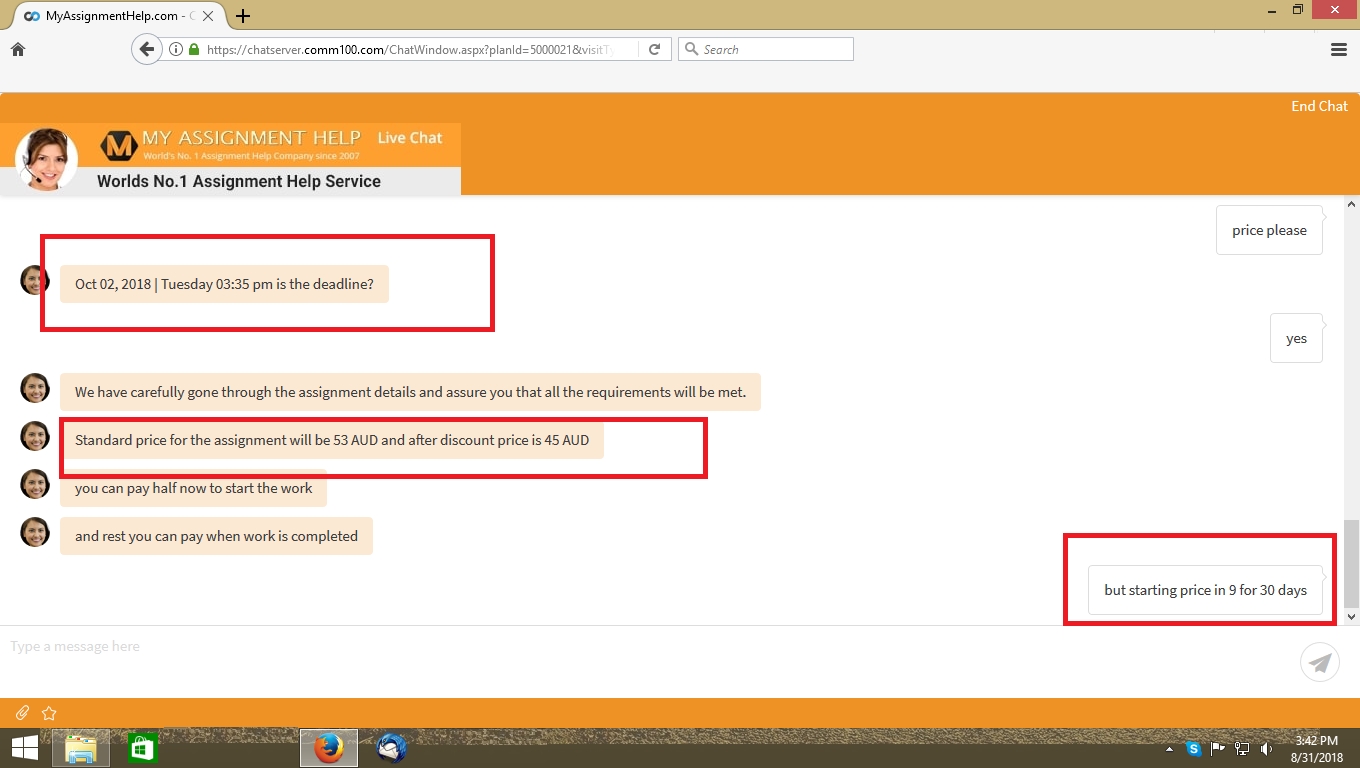1360x768 pixels.
Task: Rate the chat with the star icon
Action: [49, 713]
